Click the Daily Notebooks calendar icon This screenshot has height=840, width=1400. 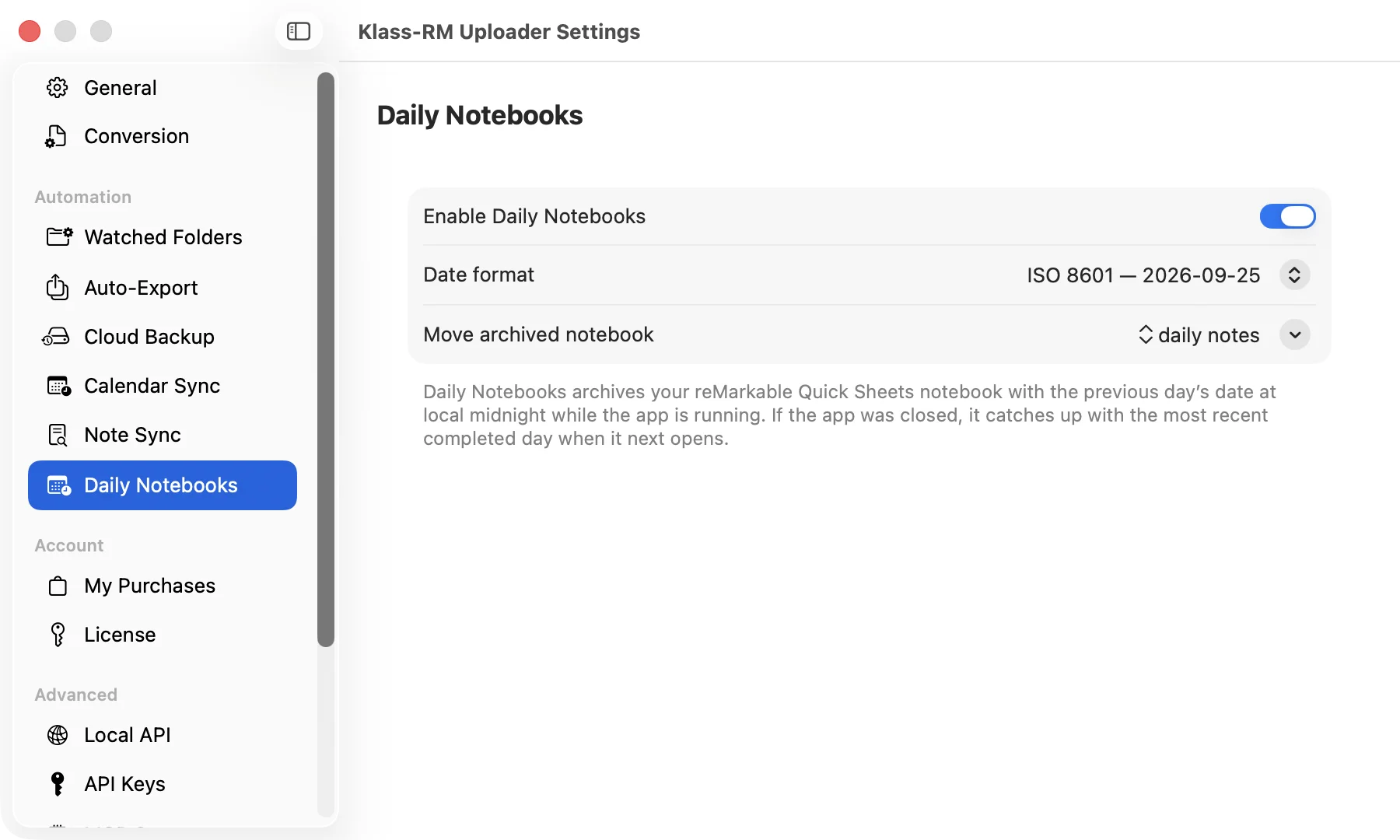59,485
